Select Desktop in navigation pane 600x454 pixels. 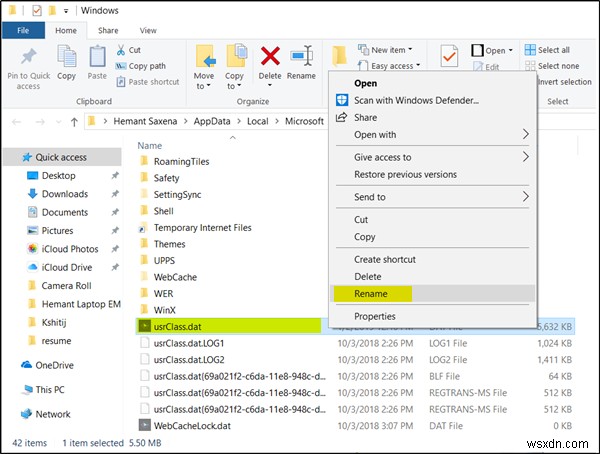click(63, 176)
